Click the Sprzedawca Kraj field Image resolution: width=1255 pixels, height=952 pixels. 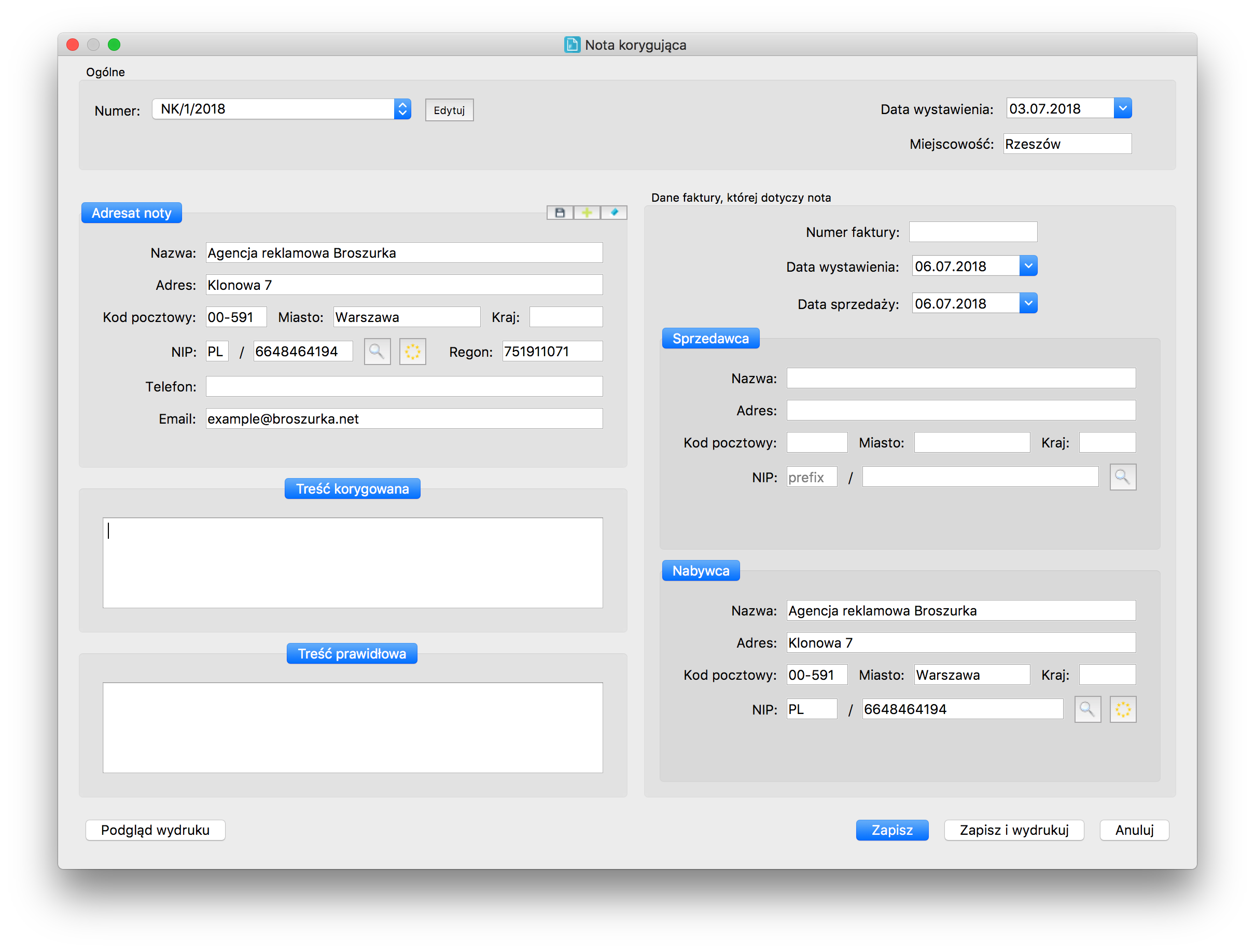(1108, 442)
